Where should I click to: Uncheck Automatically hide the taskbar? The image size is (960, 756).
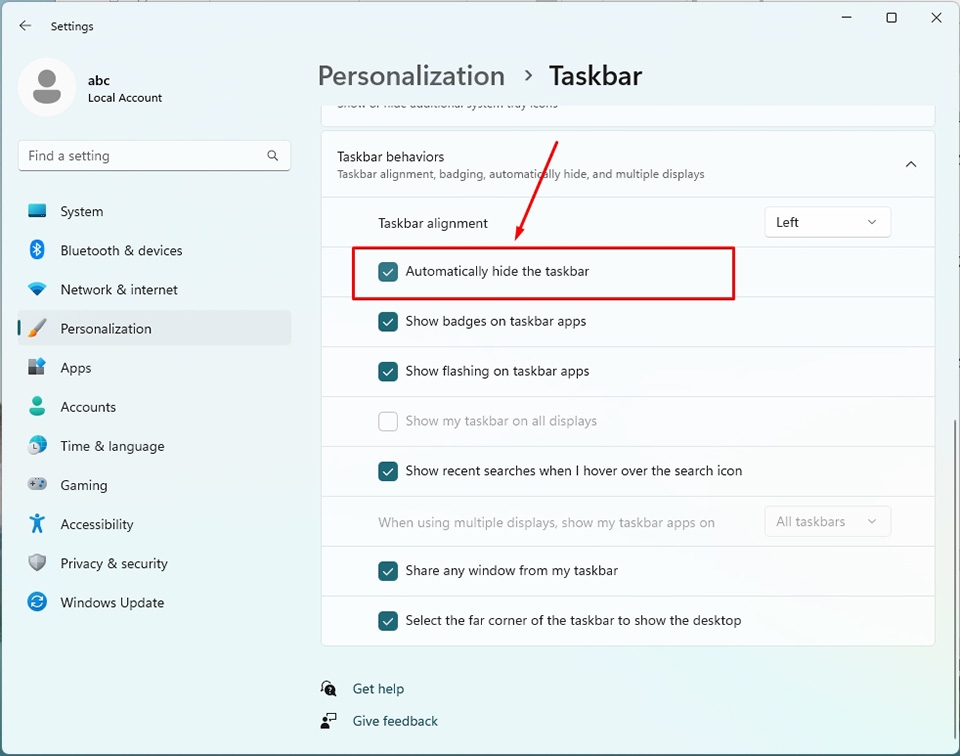pyautogui.click(x=388, y=271)
